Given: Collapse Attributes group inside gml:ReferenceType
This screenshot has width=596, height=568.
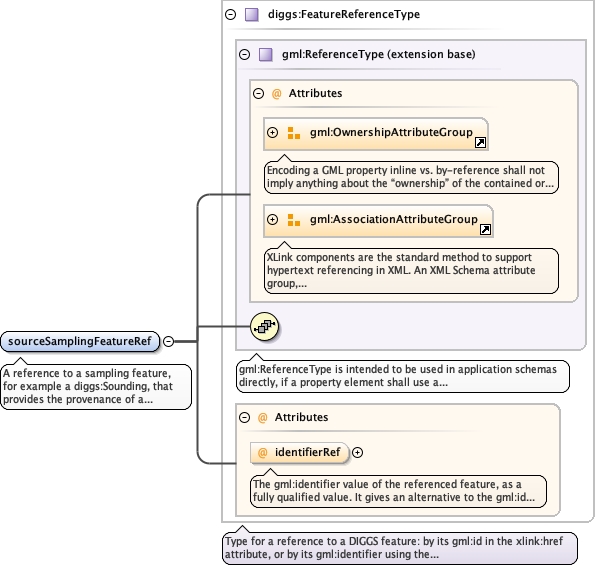Looking at the screenshot, I should tap(258, 94).
